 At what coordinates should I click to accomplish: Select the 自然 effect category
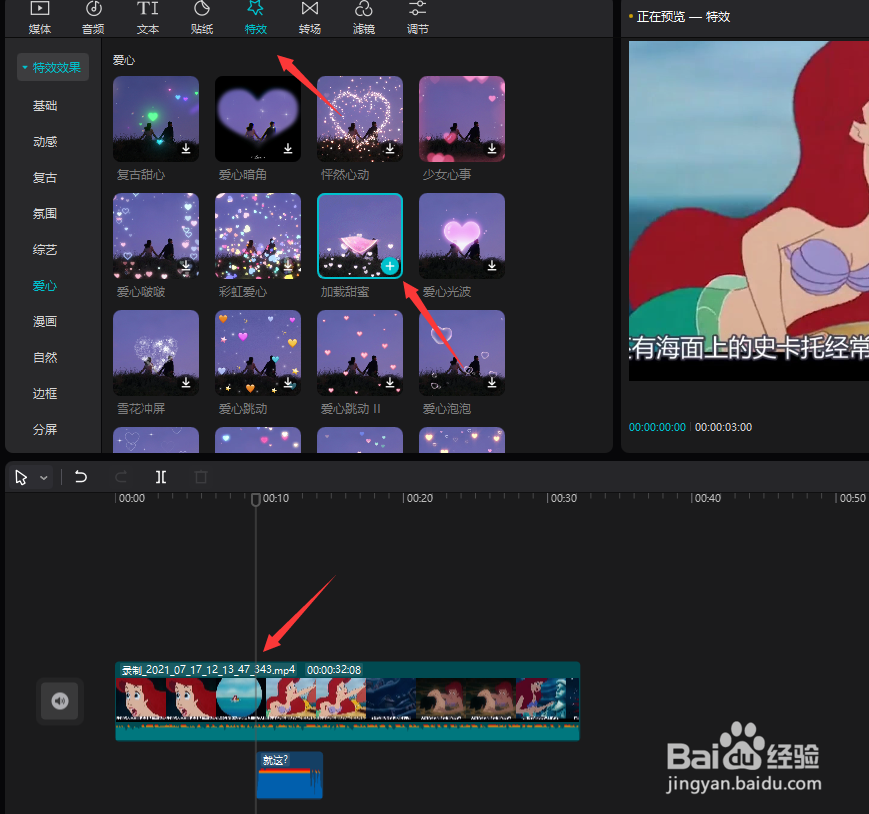(x=45, y=358)
